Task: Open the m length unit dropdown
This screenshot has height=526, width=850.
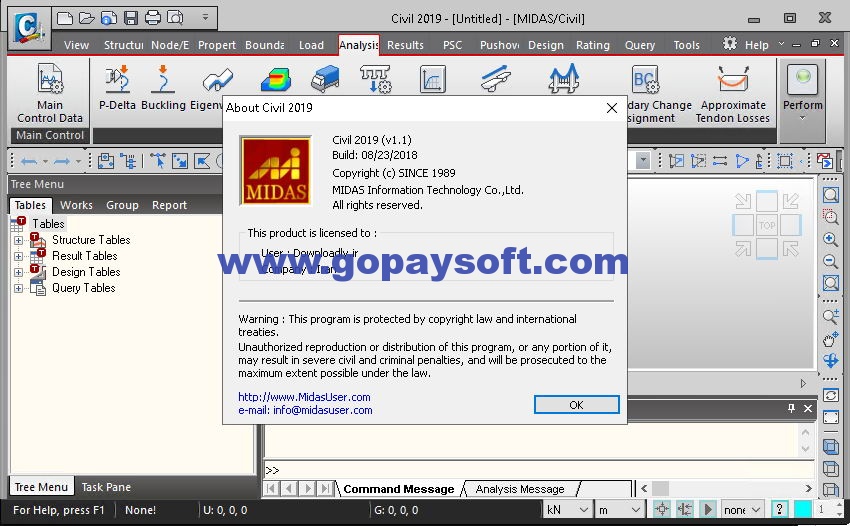Action: pos(635,510)
